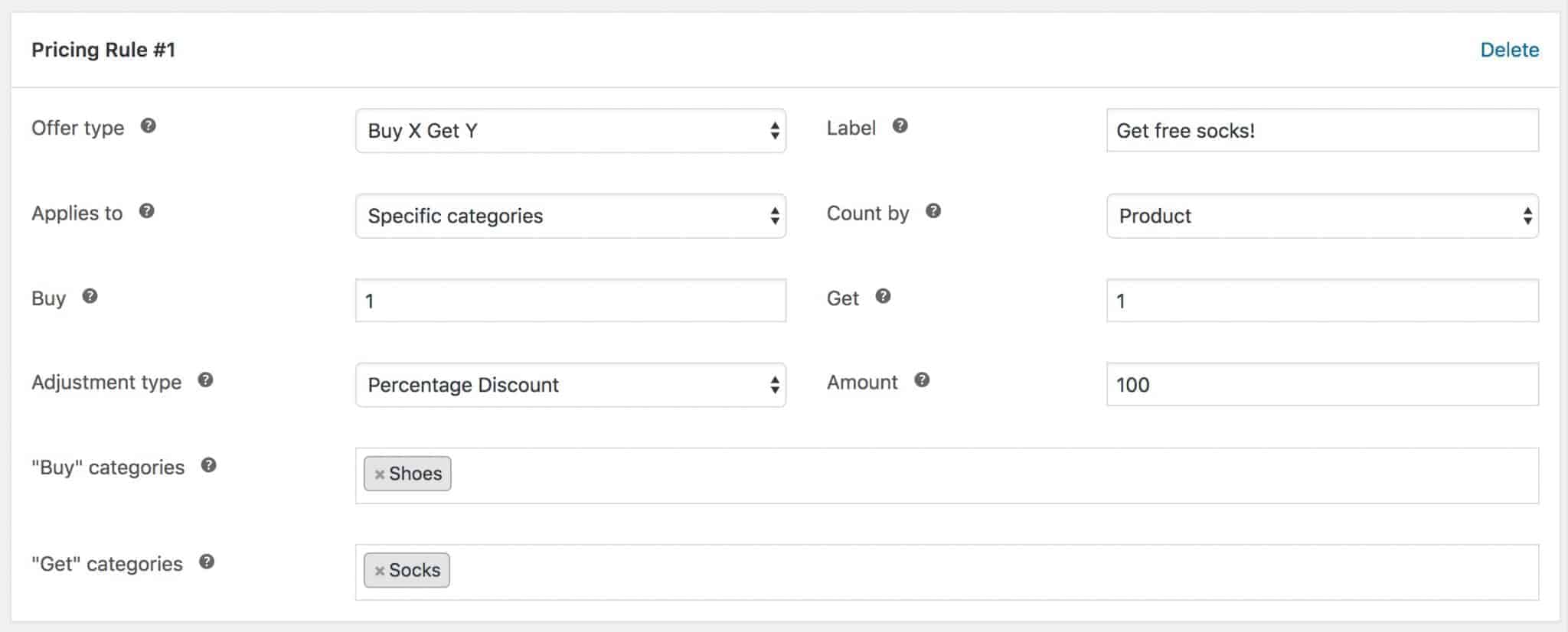The width and height of the screenshot is (1568, 632).
Task: Remove Shoes tag via its x
Action: coord(379,474)
